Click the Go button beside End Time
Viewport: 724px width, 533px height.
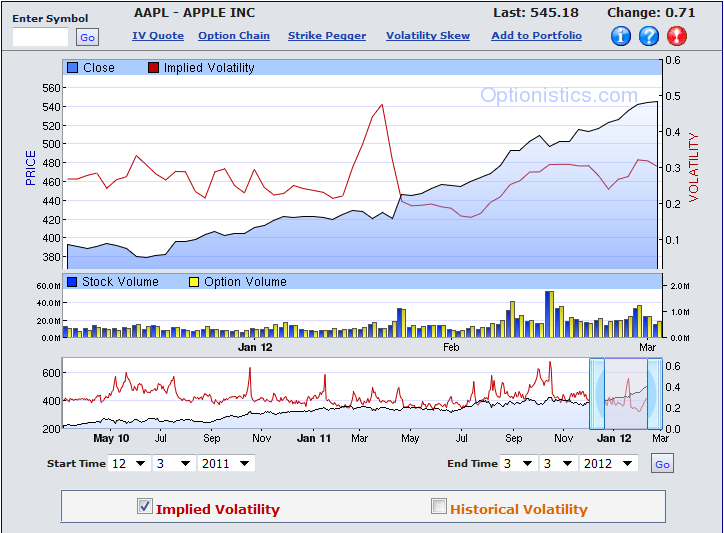coord(662,464)
